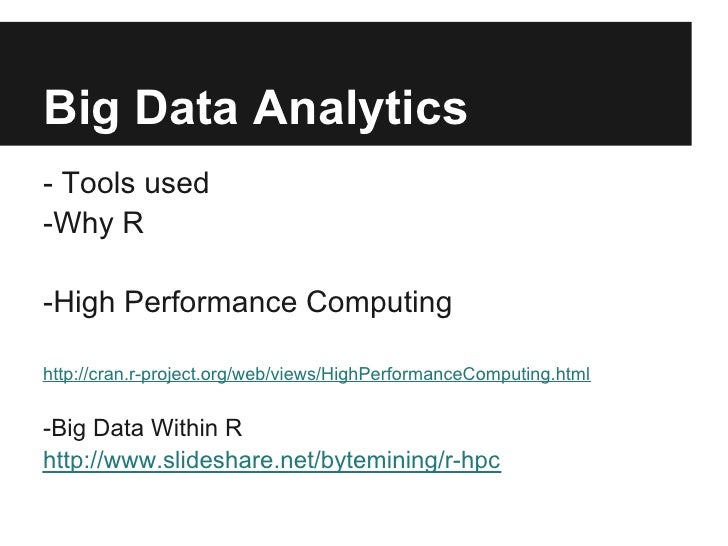Viewport: 728px width, 546px height.
Task: Click the "-High Performance Computing" bullet line
Action: pyautogui.click(x=247, y=302)
